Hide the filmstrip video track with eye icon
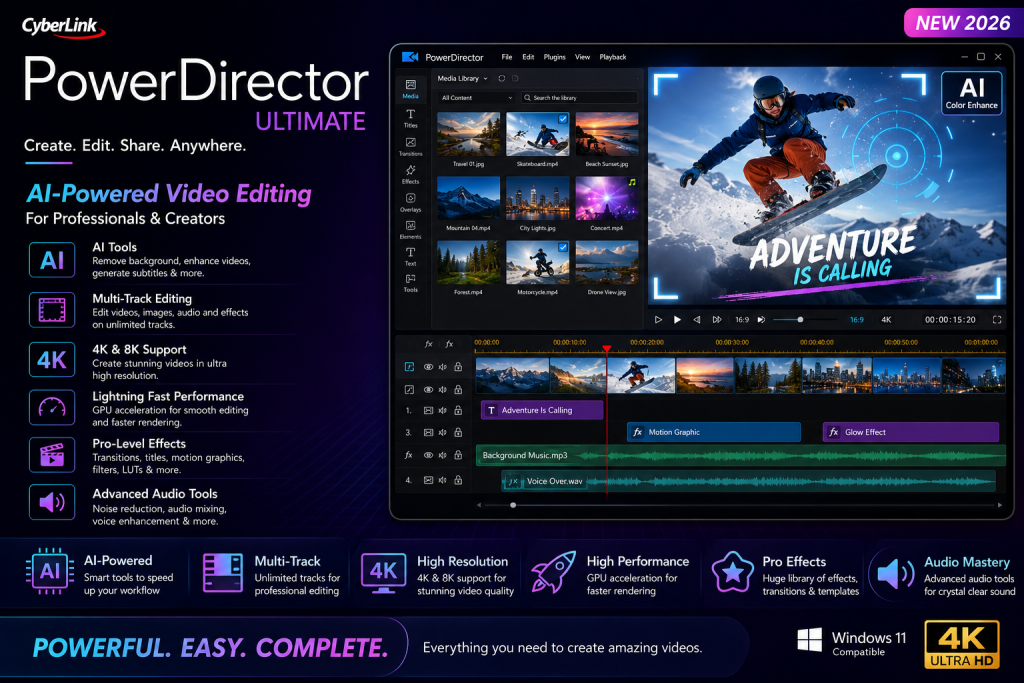This screenshot has height=683, width=1024. click(x=428, y=367)
